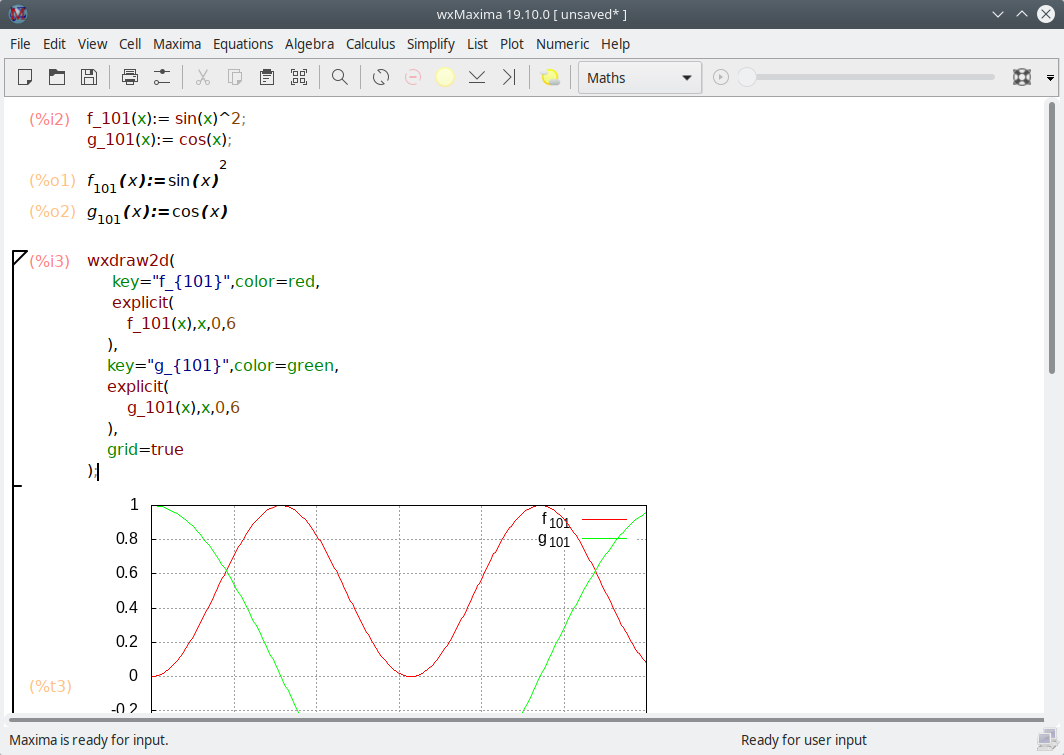
Task: Click the arrow-to-bar evaluate cell icon
Action: [x=509, y=77]
